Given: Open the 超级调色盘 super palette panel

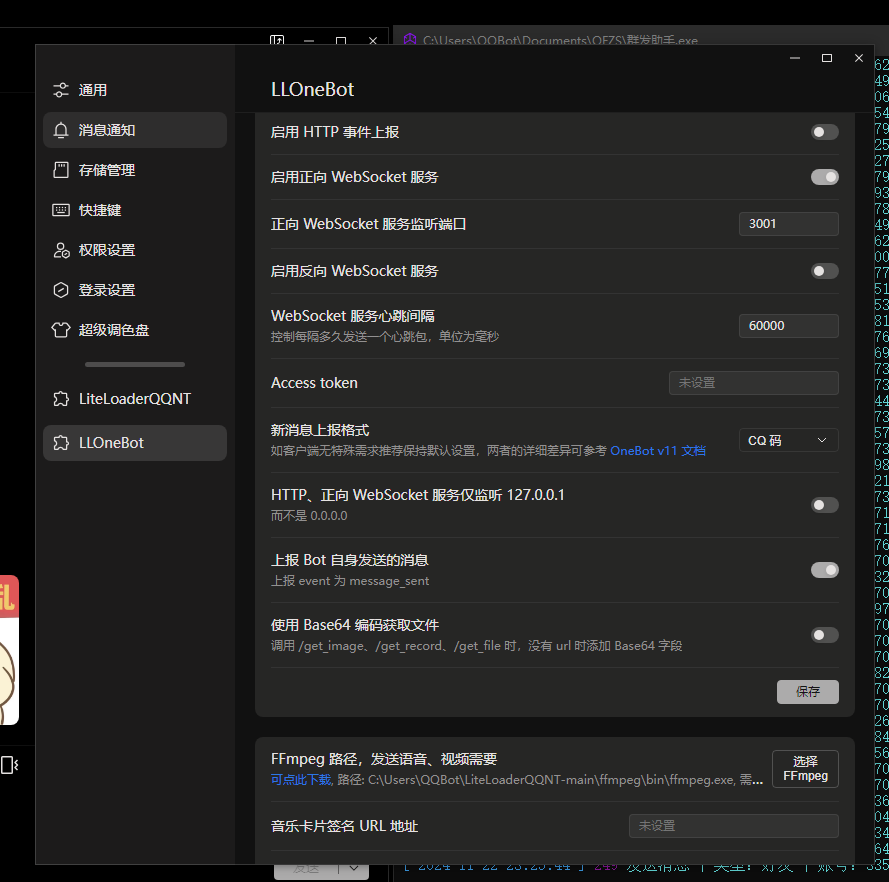Looking at the screenshot, I should click(60, 330).
